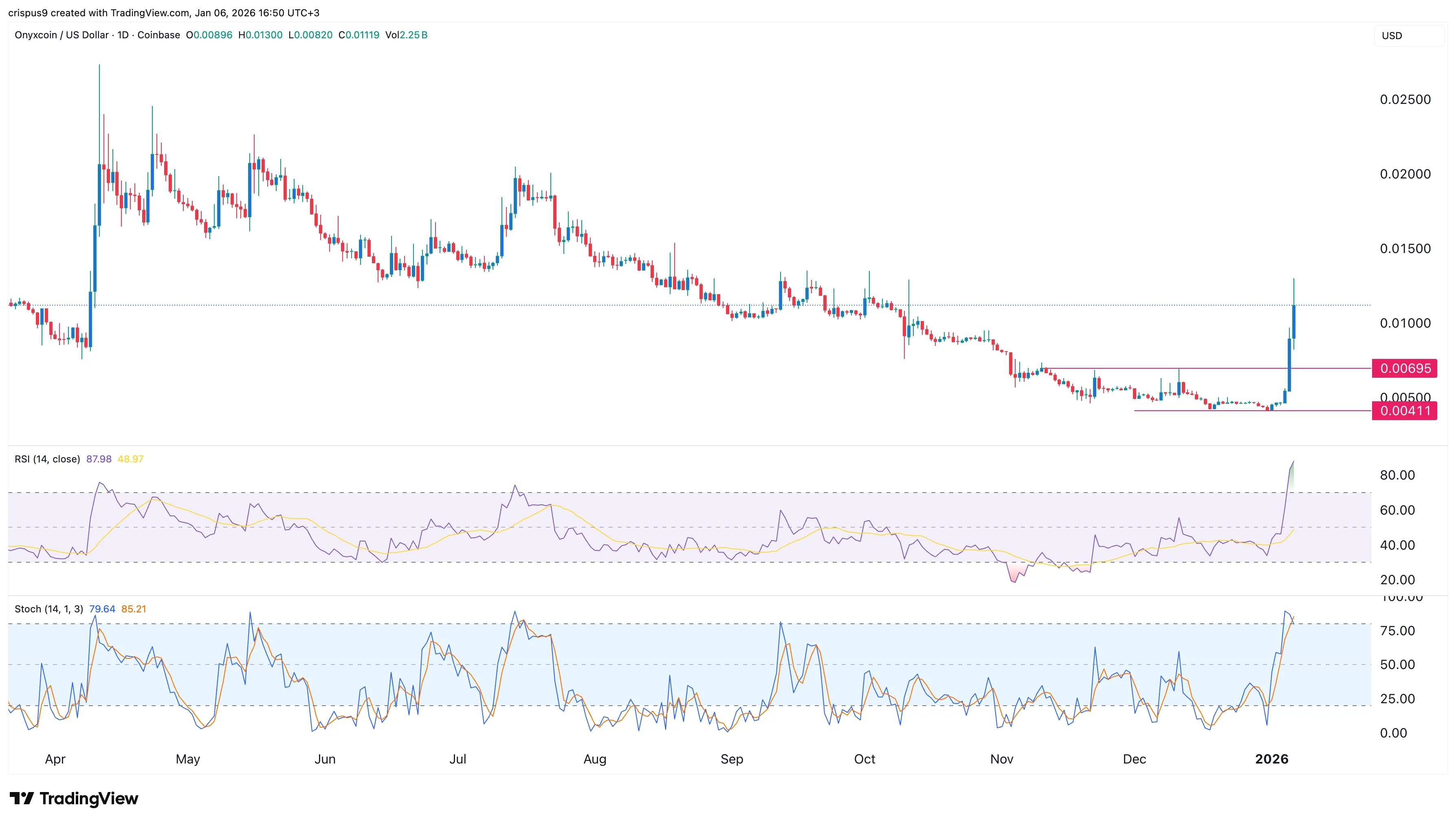The image size is (1456, 823).
Task: Open the RSI (14, close) indicator settings
Action: coord(48,459)
